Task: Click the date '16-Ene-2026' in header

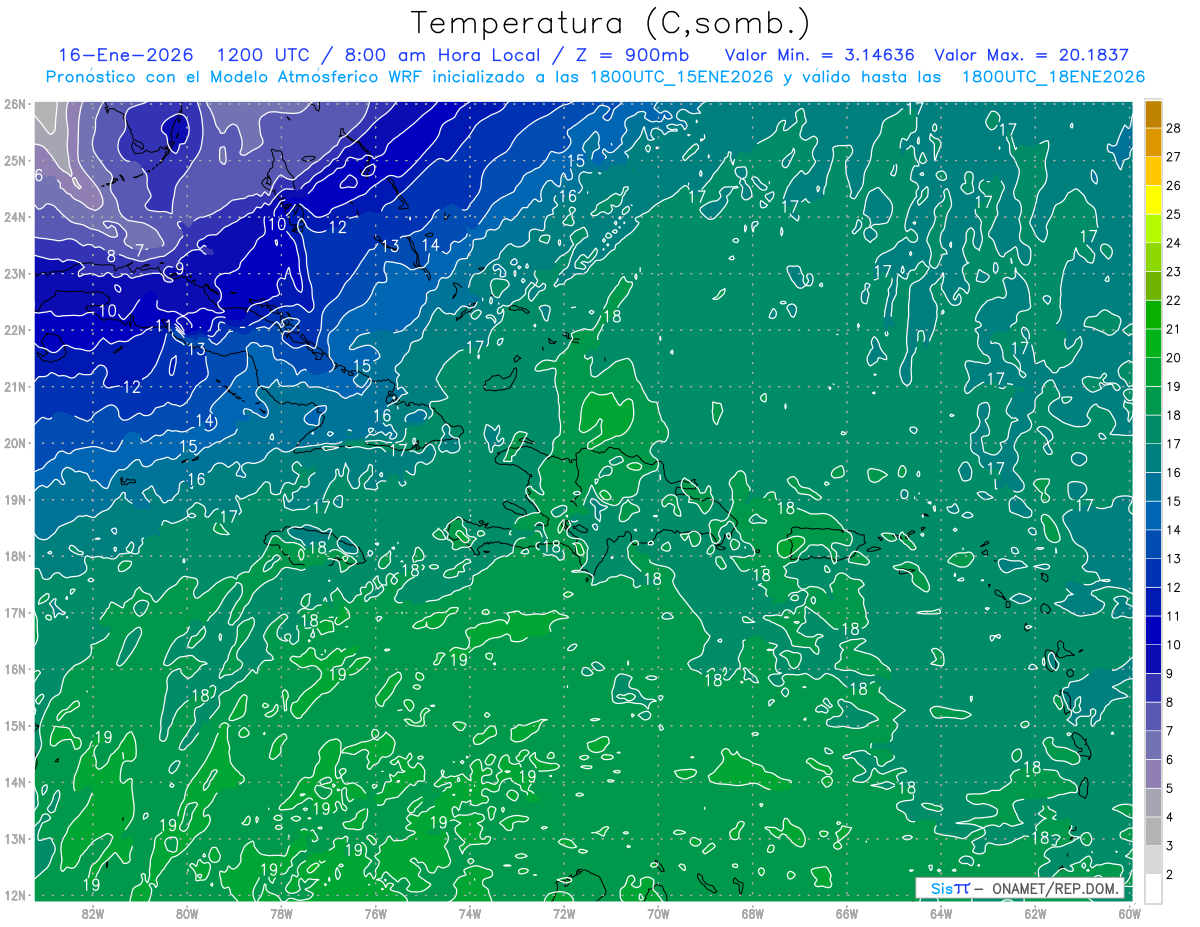Action: [126, 55]
